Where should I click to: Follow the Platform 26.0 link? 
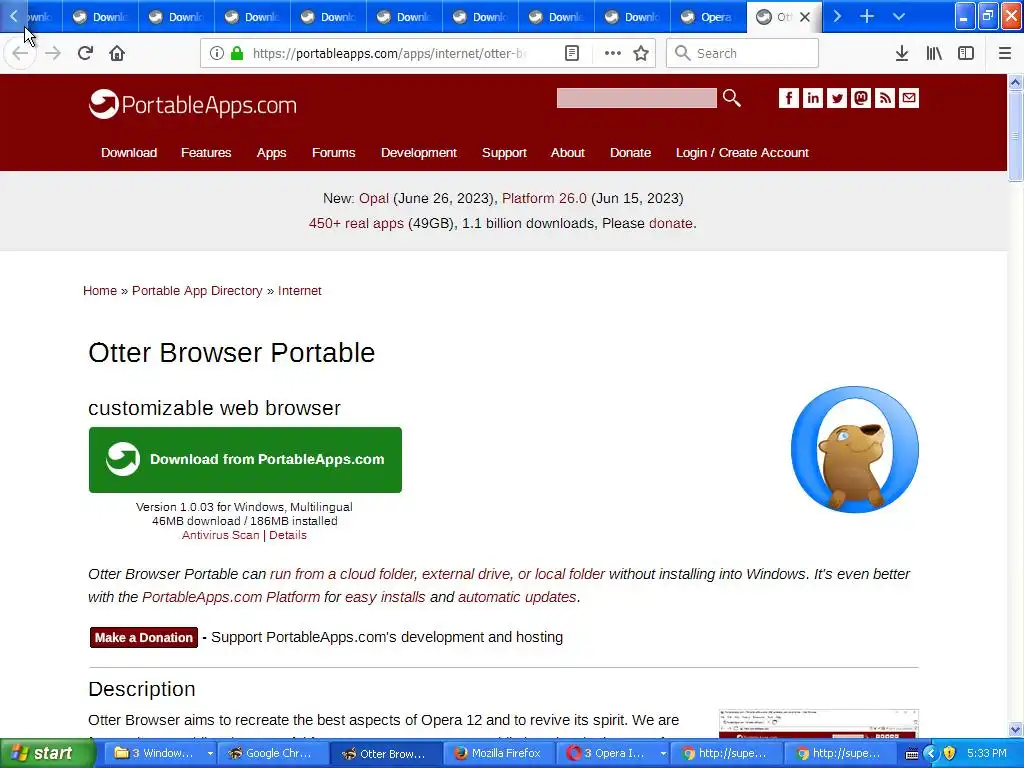(544, 199)
